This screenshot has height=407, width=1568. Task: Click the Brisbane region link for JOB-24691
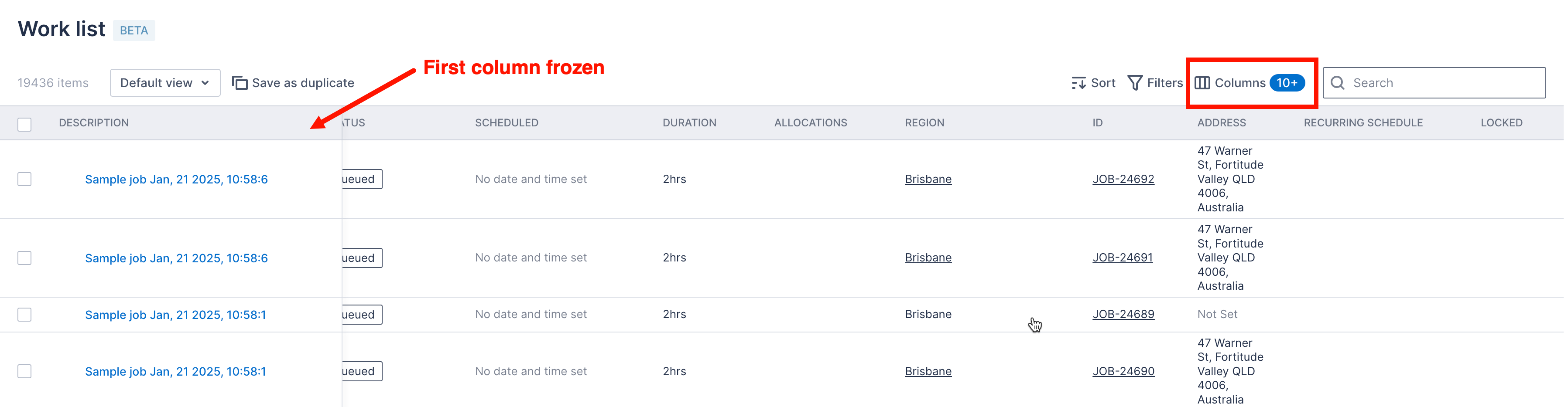click(x=928, y=258)
